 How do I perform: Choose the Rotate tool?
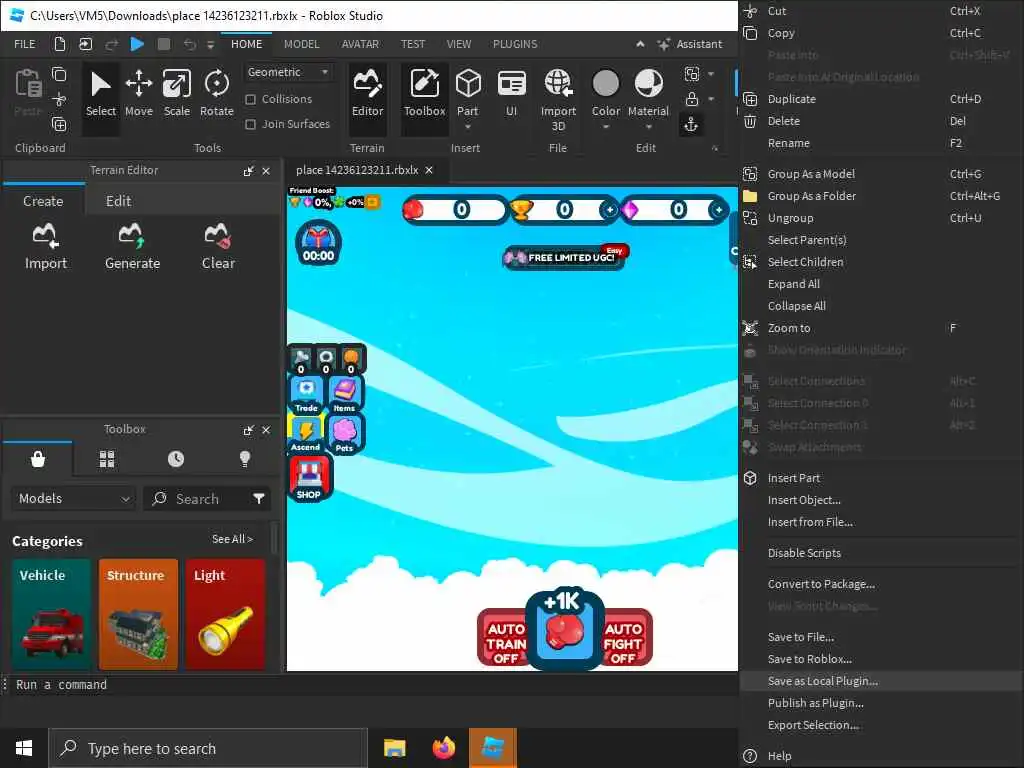point(217,94)
